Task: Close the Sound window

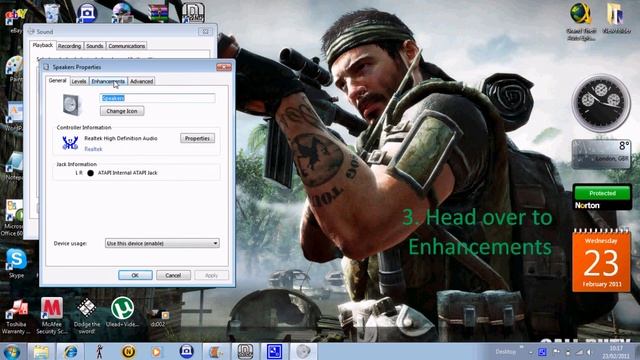Action: pyautogui.click(x=205, y=31)
